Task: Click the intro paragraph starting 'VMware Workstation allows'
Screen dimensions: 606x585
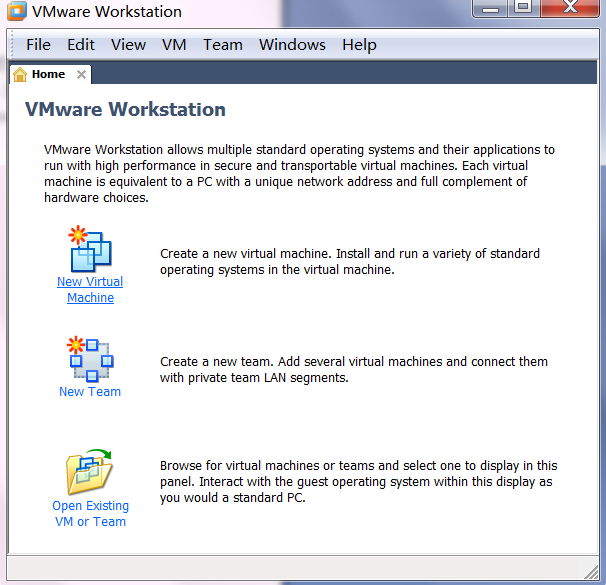Action: [x=299, y=173]
